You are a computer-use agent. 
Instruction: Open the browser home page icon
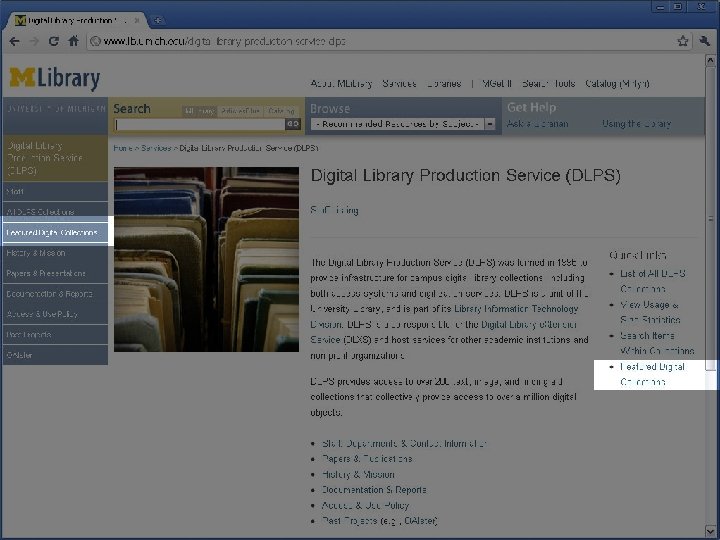[73, 41]
